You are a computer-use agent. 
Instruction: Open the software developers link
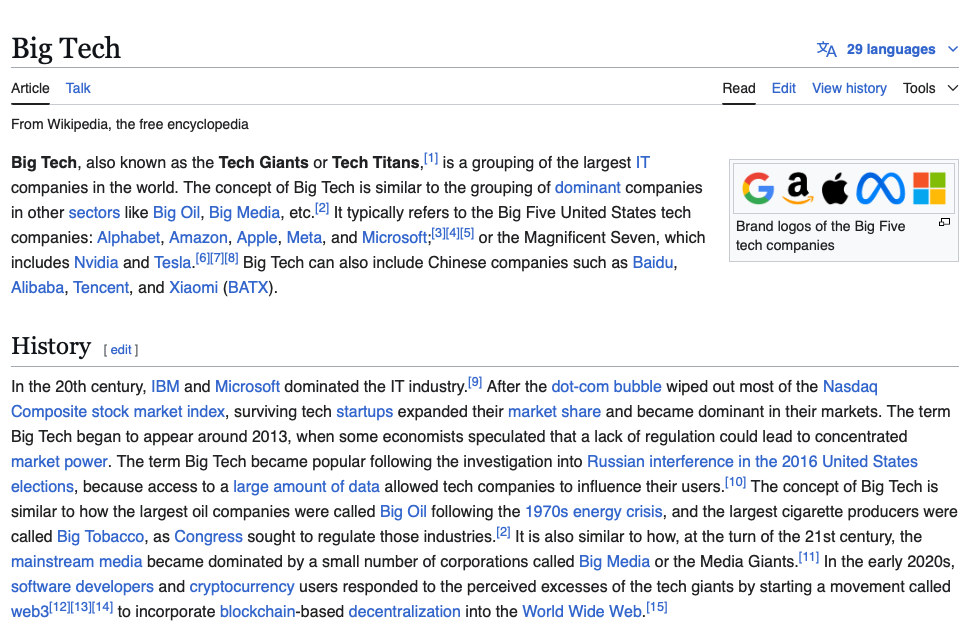(x=82, y=586)
